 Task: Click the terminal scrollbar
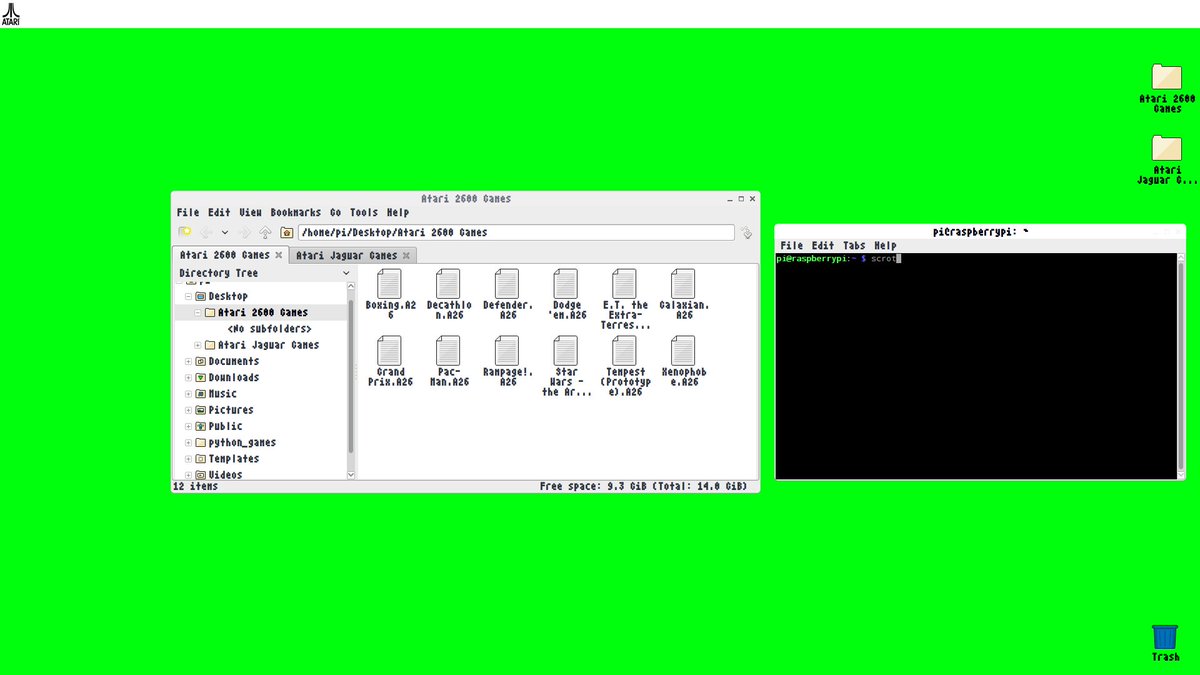point(1181,366)
